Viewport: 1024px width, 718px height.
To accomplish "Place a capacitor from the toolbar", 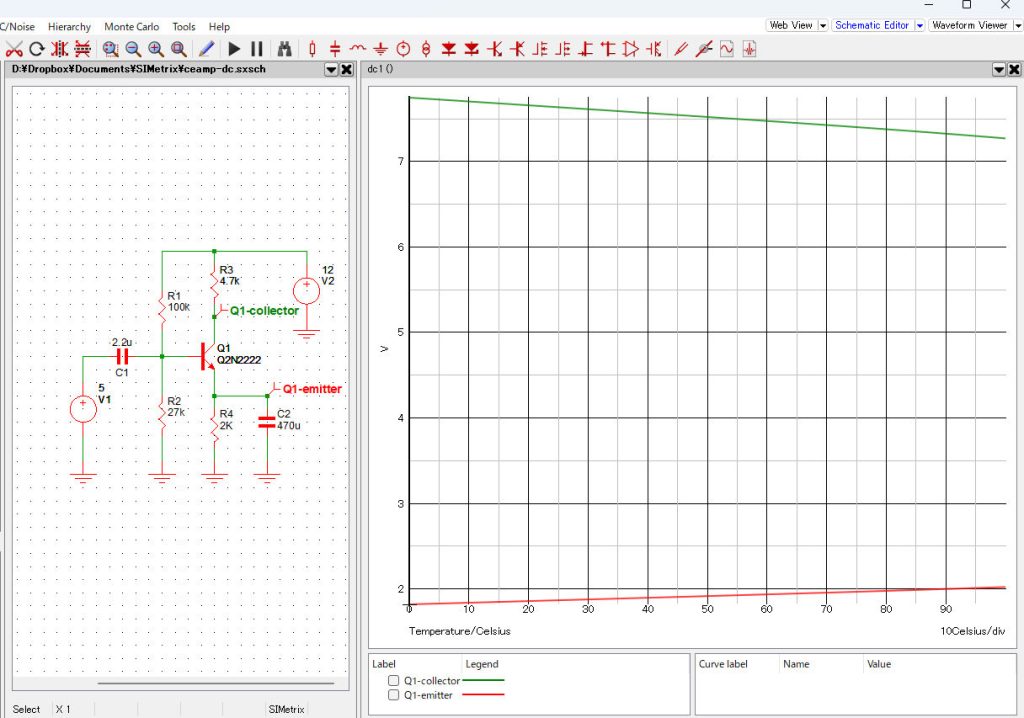I will pyautogui.click(x=335, y=48).
